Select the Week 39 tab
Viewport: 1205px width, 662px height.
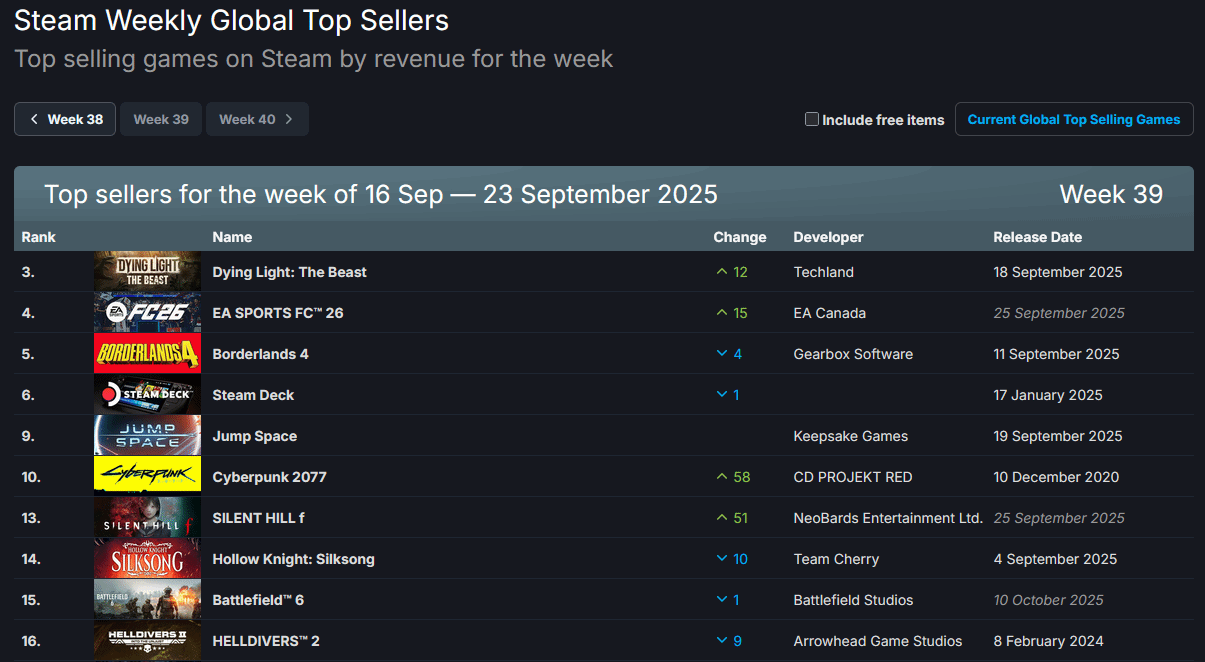tap(161, 119)
